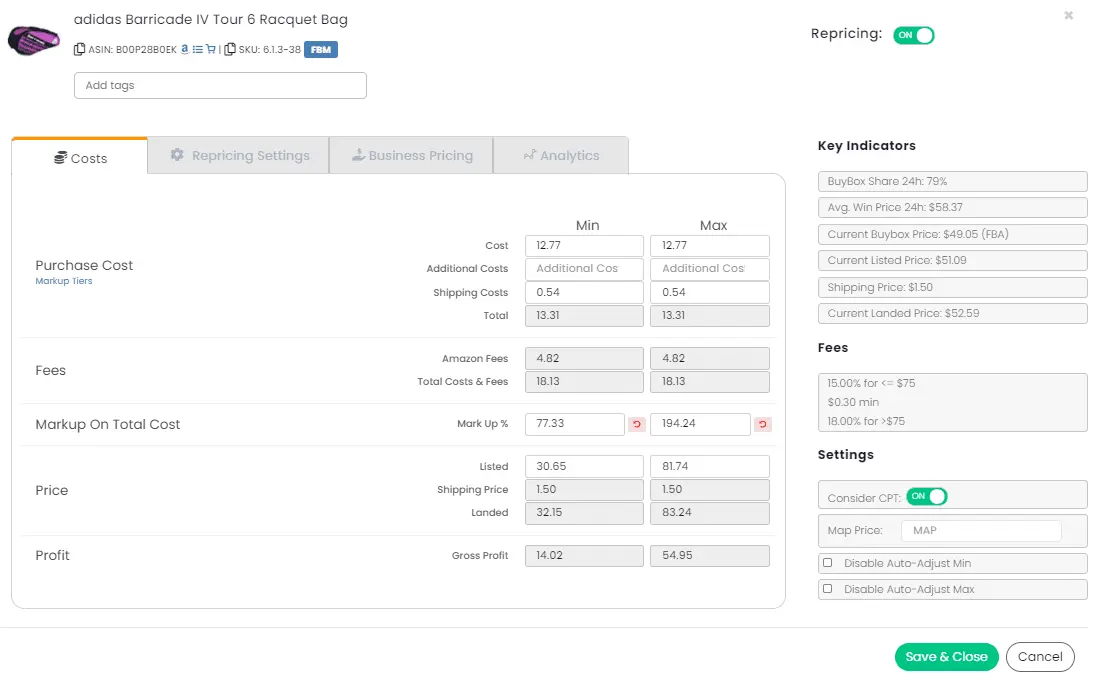Image resolution: width=1097 pixels, height=678 pixels.
Task: Click the Min Mark Up % field
Action: pyautogui.click(x=574, y=424)
